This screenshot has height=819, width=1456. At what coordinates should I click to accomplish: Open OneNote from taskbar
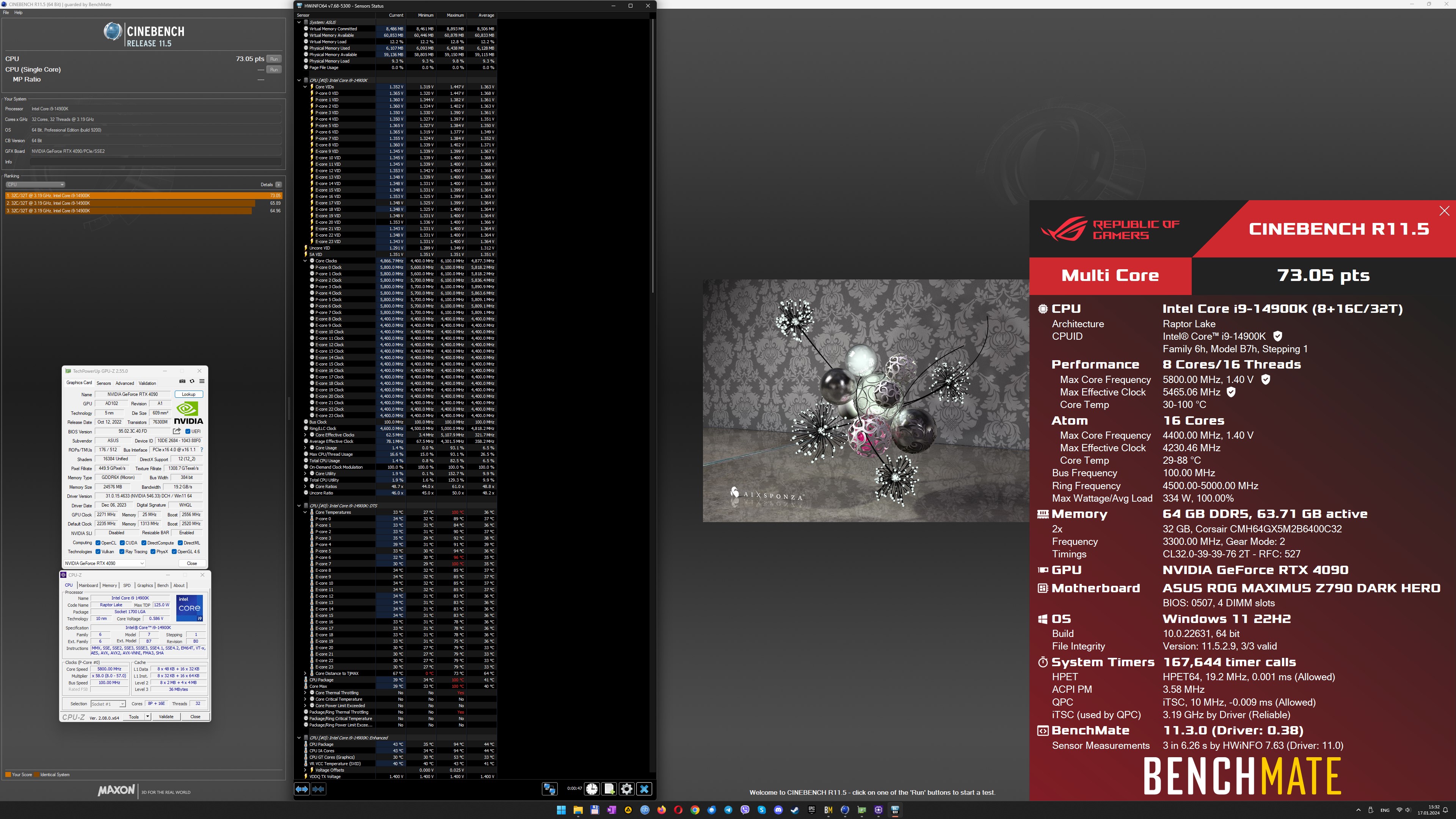611,810
